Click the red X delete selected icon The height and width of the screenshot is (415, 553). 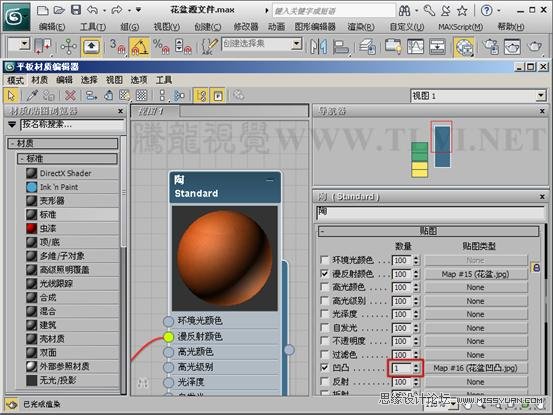[71, 96]
